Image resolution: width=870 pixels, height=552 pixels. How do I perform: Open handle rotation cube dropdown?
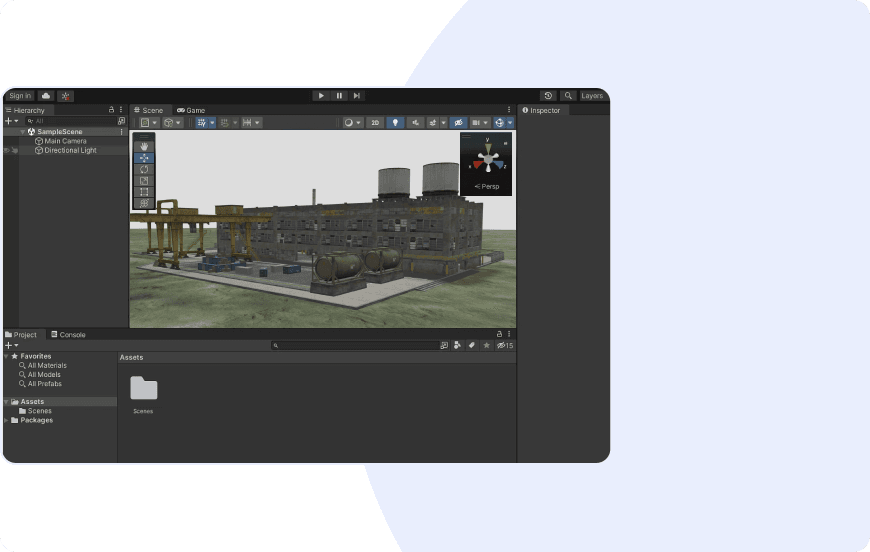tap(172, 123)
